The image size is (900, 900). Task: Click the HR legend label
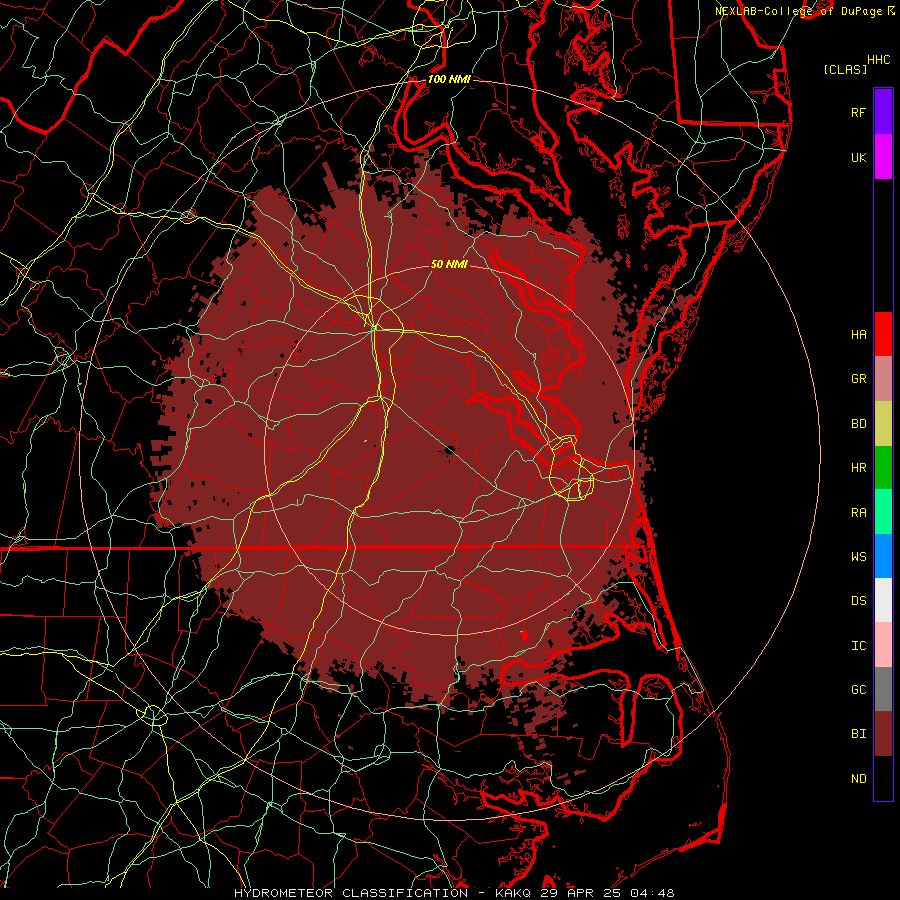coord(858,468)
